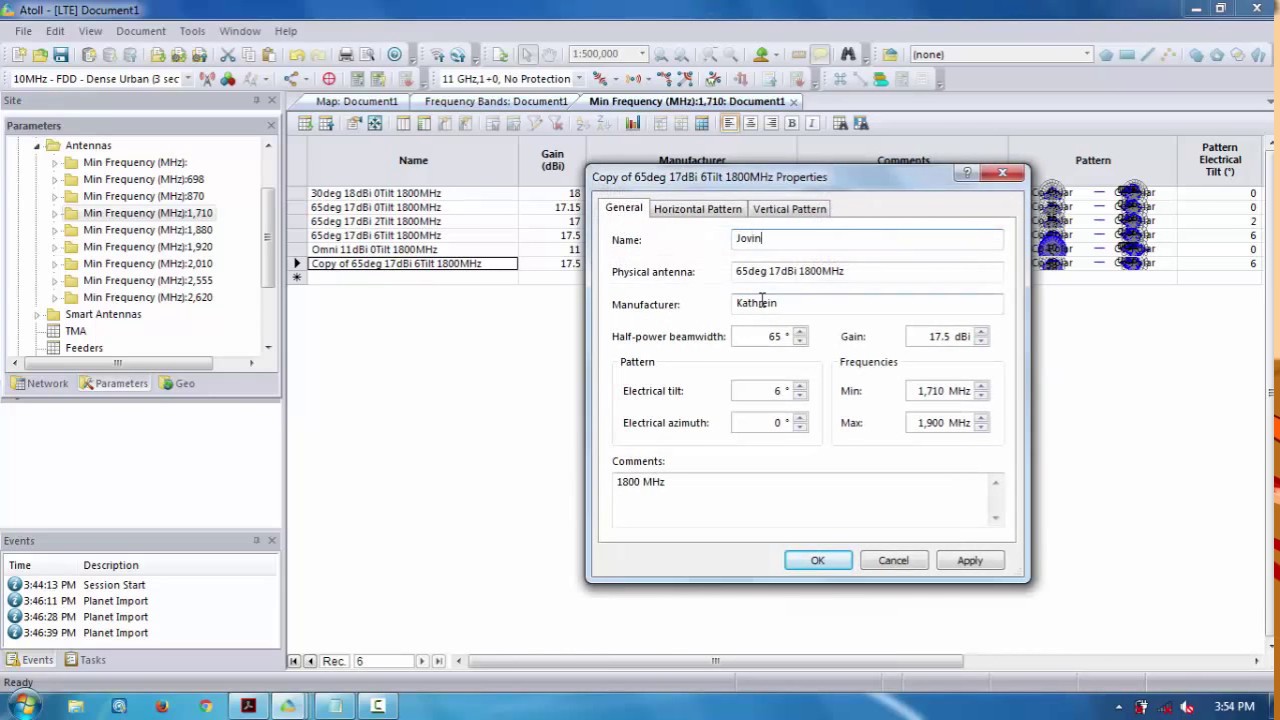Switch to Frequency Bands: Document1 tab

pos(496,101)
